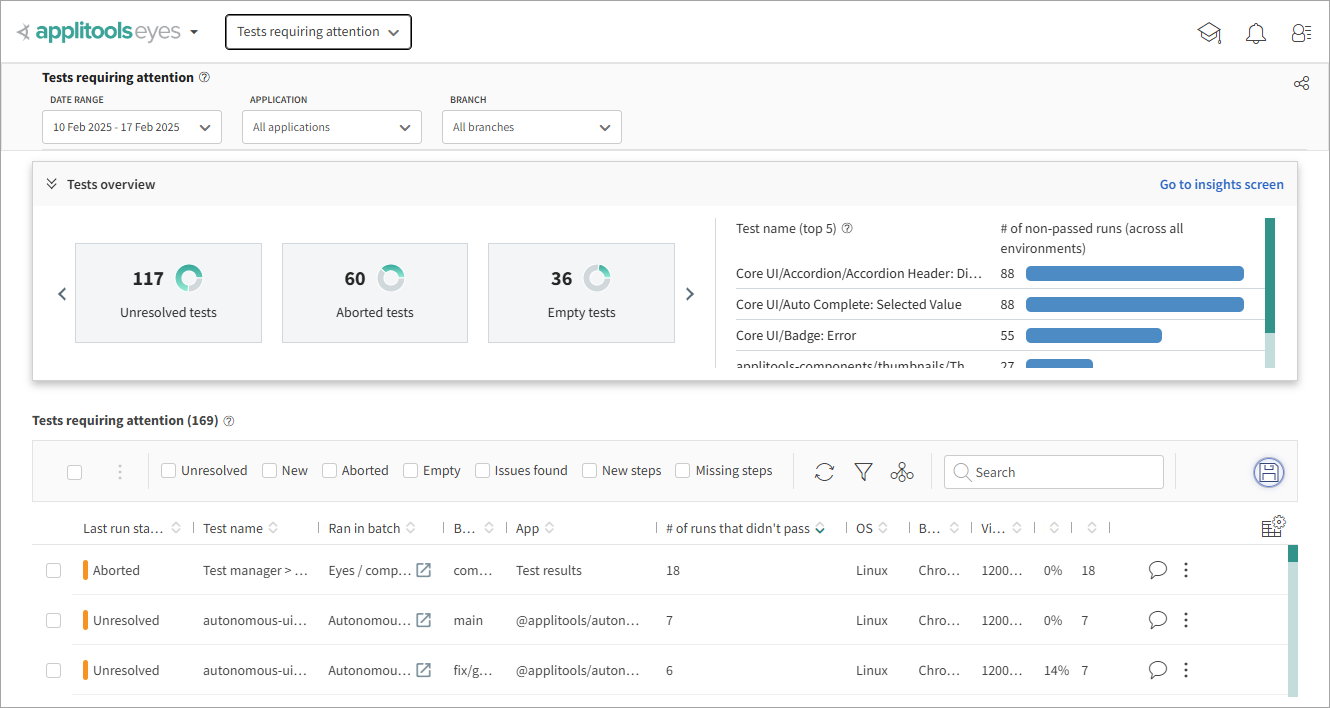Sort by Test name column header
This screenshot has width=1330, height=708.
(x=233, y=528)
